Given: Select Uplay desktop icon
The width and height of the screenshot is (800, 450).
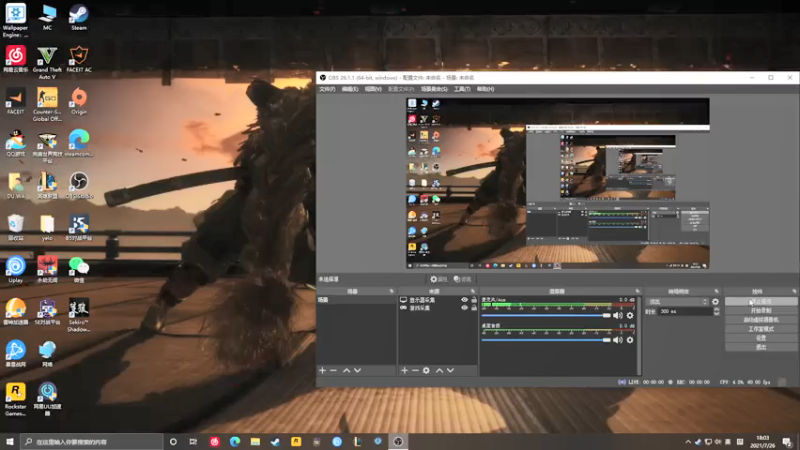Looking at the screenshot, I should 15,270.
